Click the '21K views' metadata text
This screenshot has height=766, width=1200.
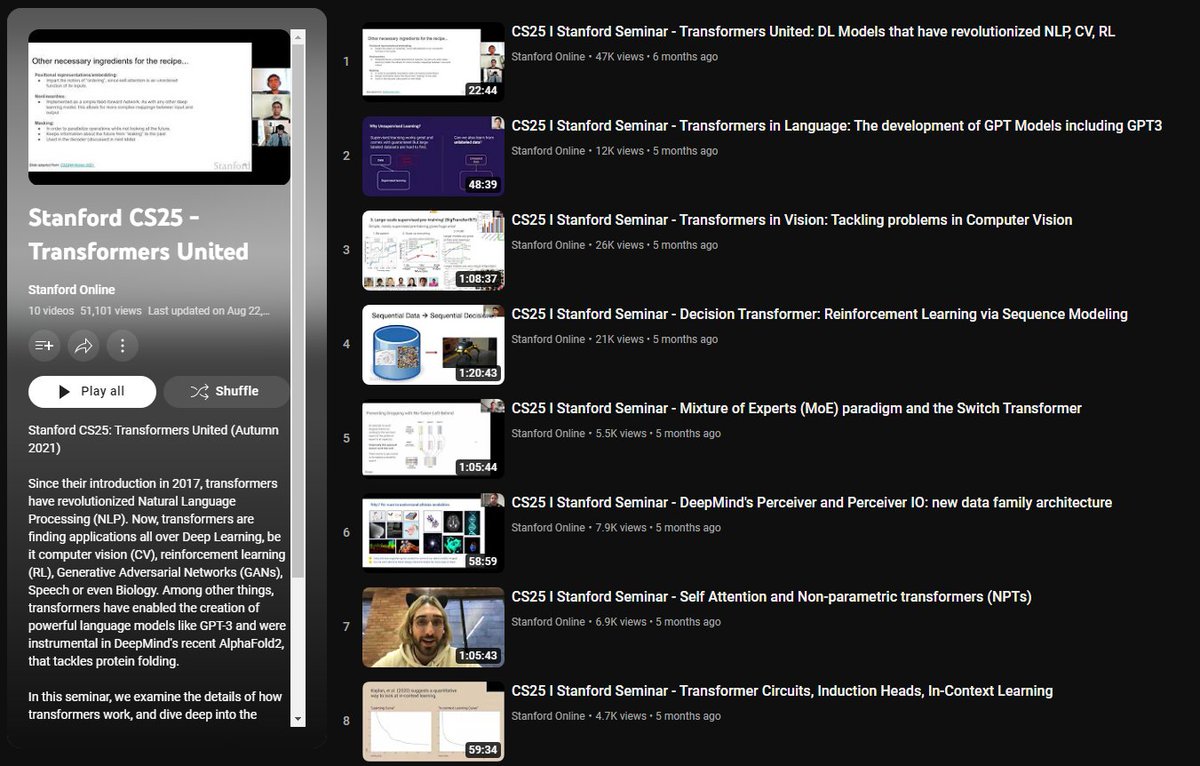pos(619,339)
